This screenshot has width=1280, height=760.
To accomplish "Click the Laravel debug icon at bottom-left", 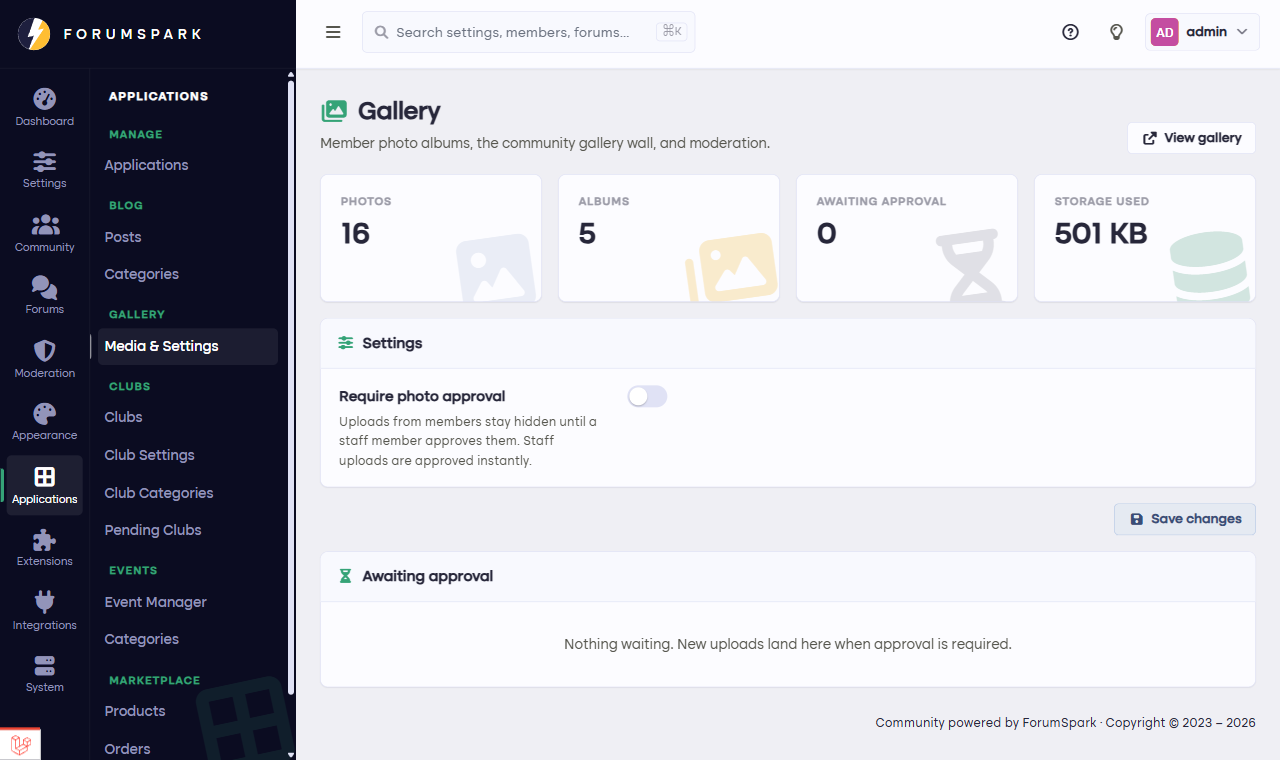I will click(21, 745).
